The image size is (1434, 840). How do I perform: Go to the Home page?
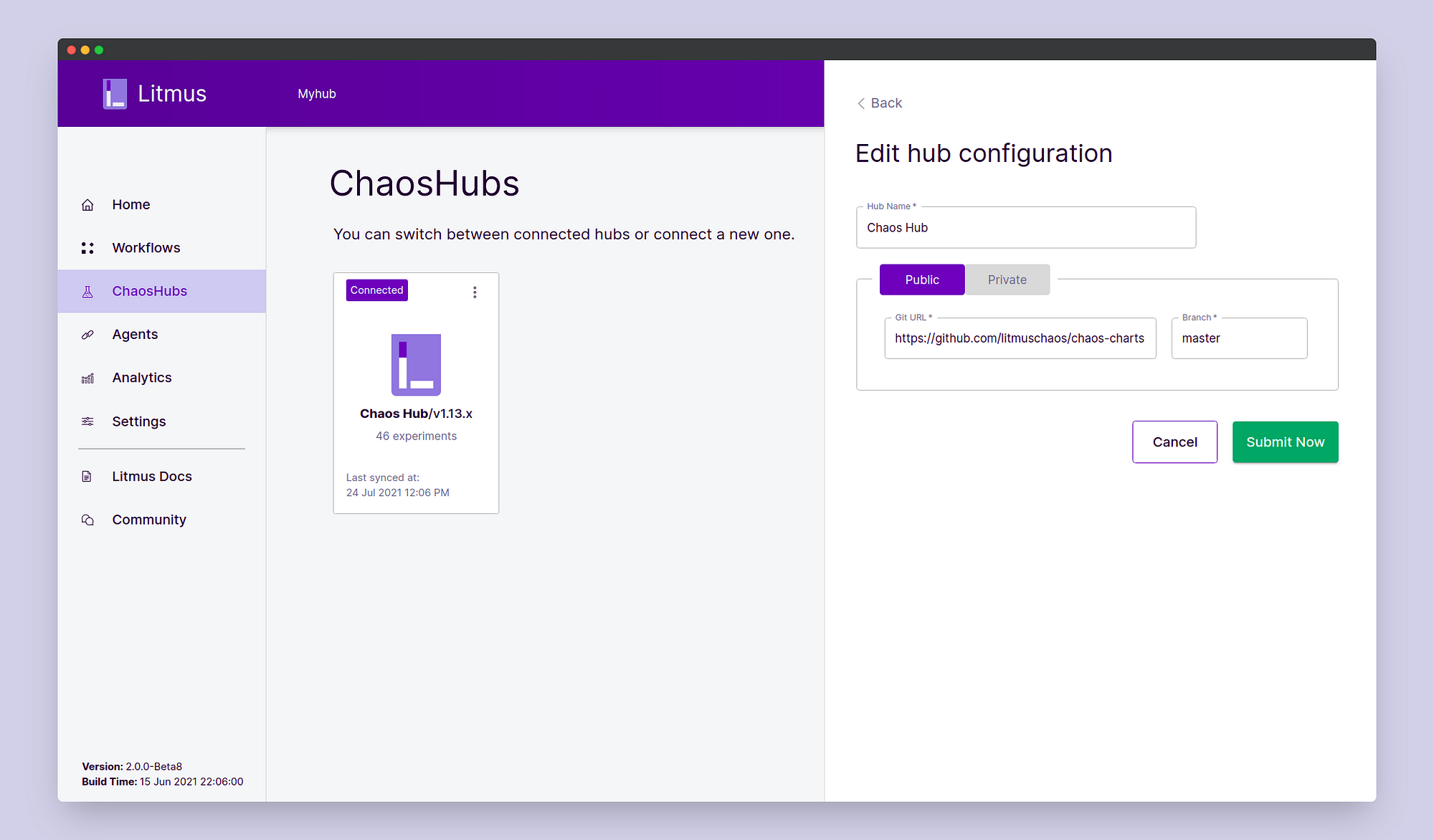tap(161, 205)
